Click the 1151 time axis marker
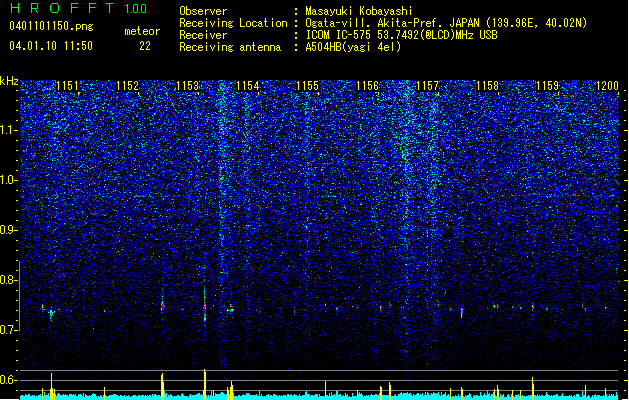 point(67,86)
